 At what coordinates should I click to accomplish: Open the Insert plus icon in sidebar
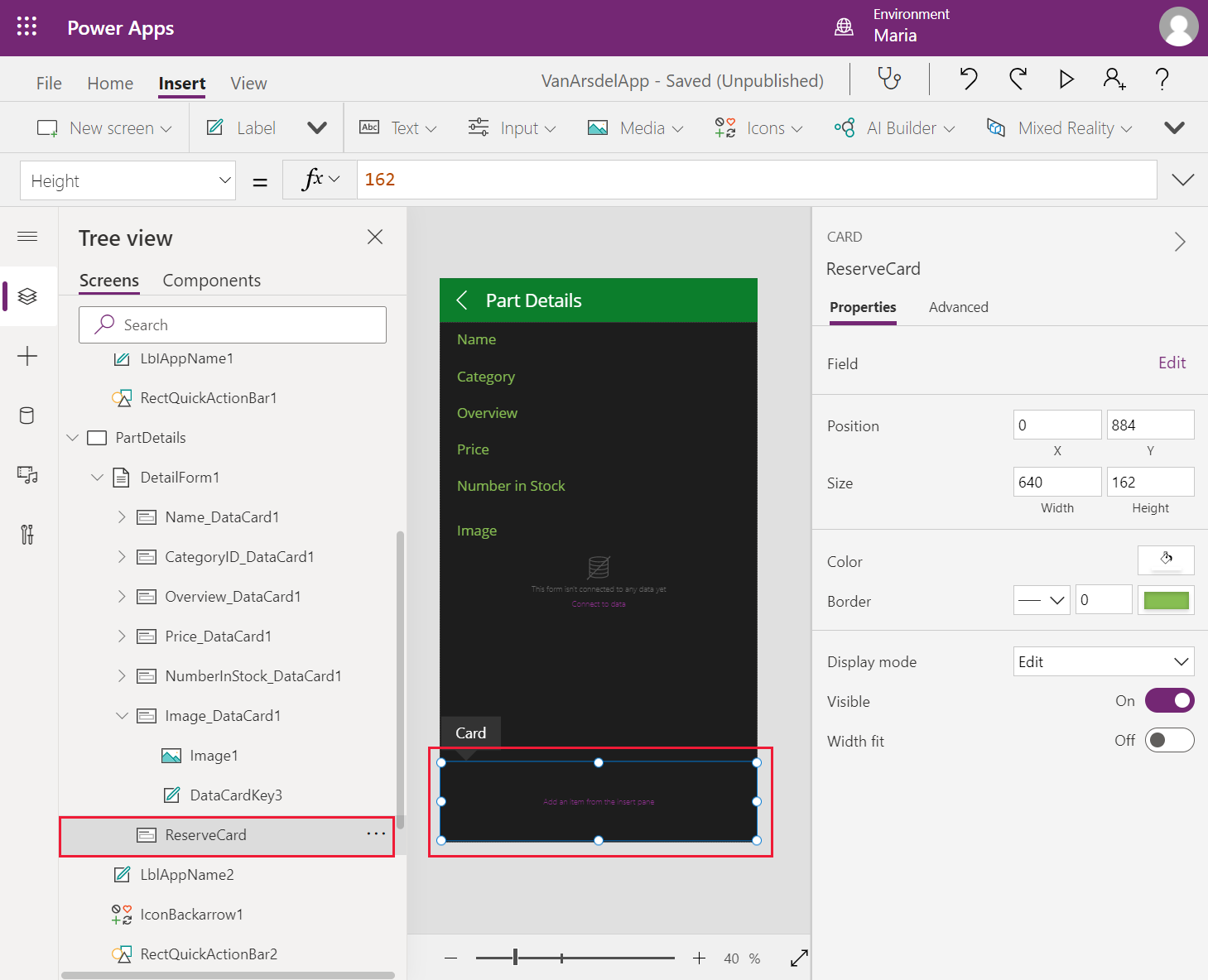point(27,356)
